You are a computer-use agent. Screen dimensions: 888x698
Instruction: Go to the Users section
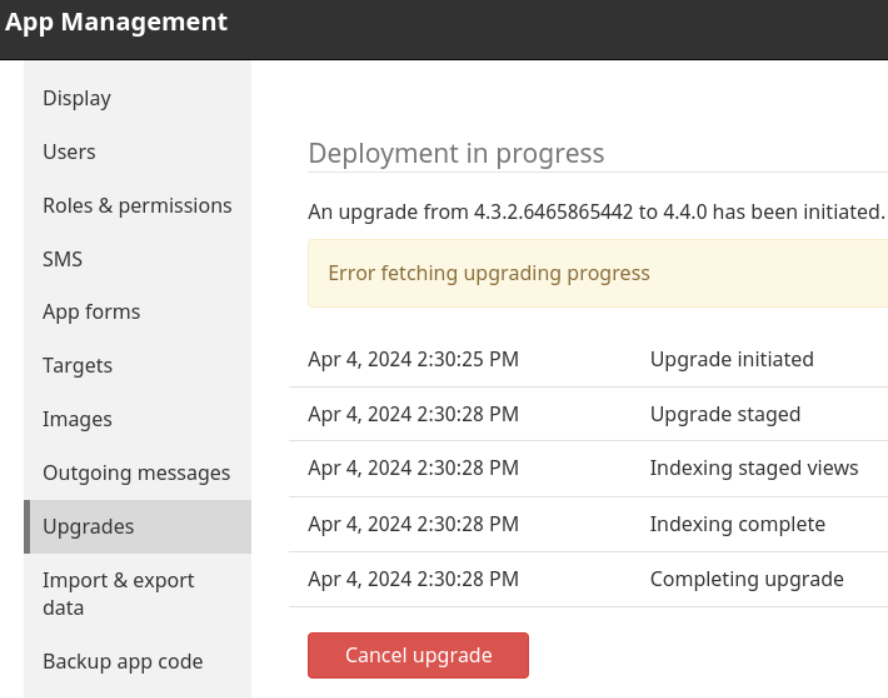point(69,152)
